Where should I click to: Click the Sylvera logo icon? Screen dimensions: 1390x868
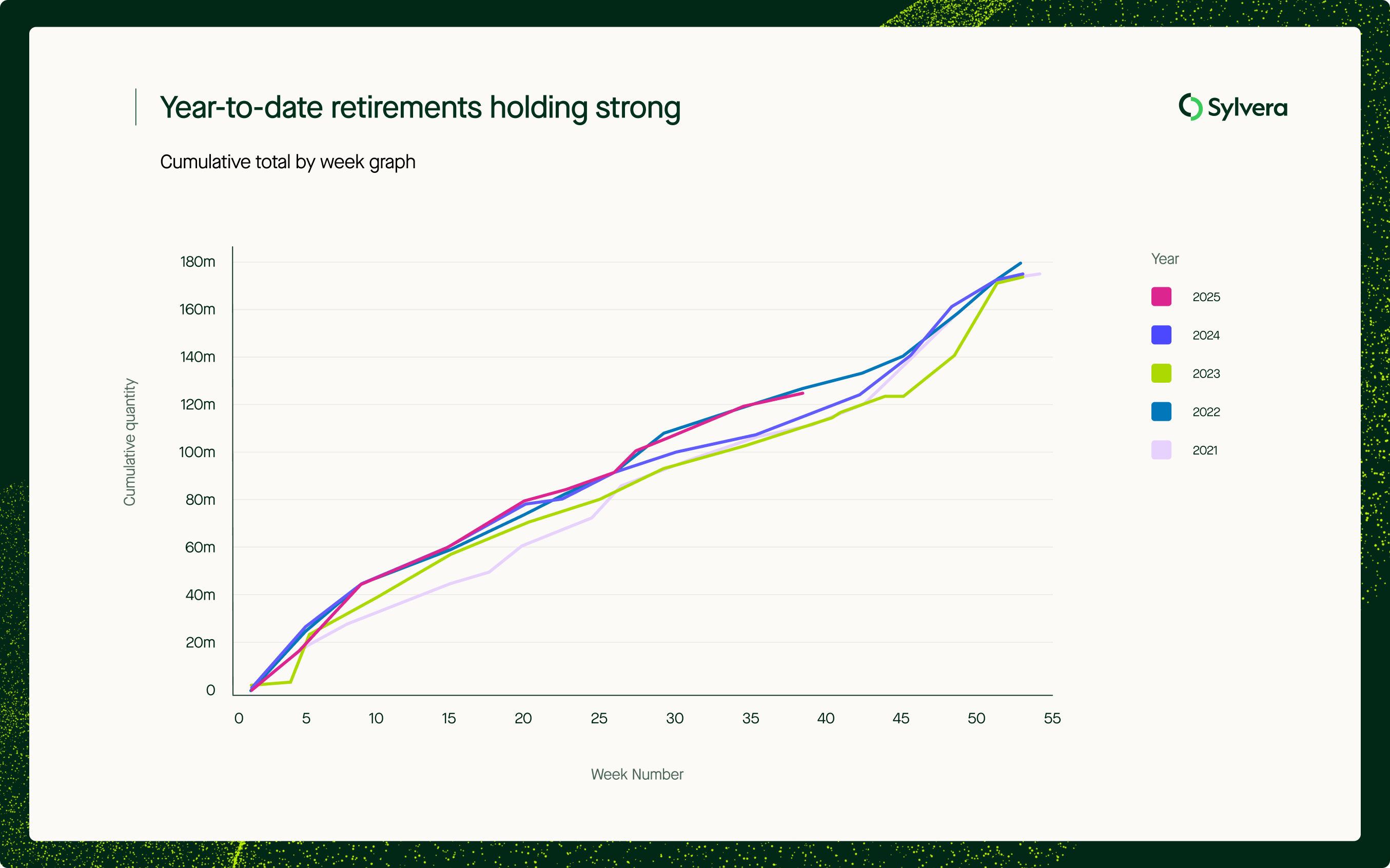coord(1191,107)
